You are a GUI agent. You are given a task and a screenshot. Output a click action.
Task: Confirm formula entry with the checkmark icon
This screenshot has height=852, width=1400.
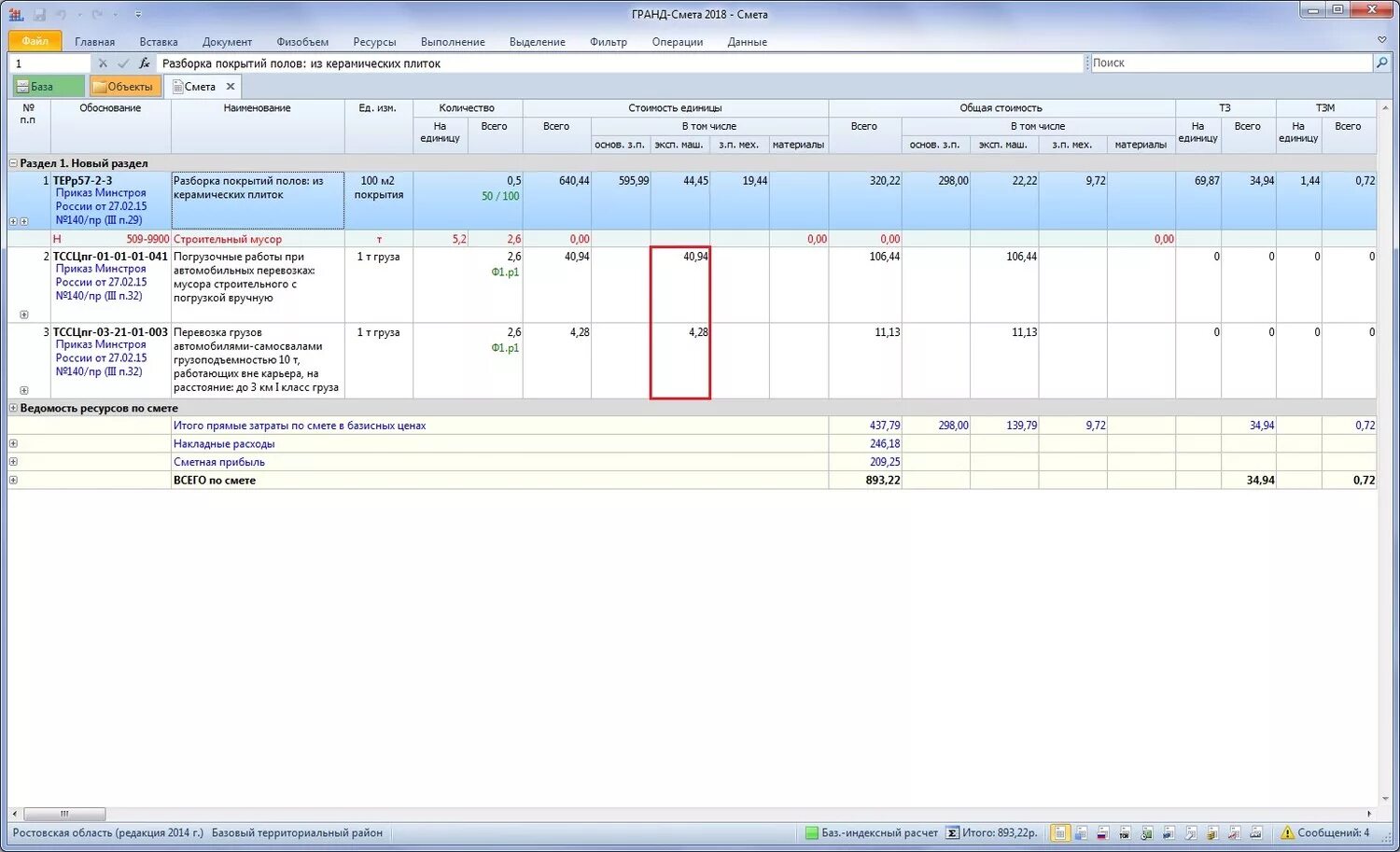click(x=123, y=63)
